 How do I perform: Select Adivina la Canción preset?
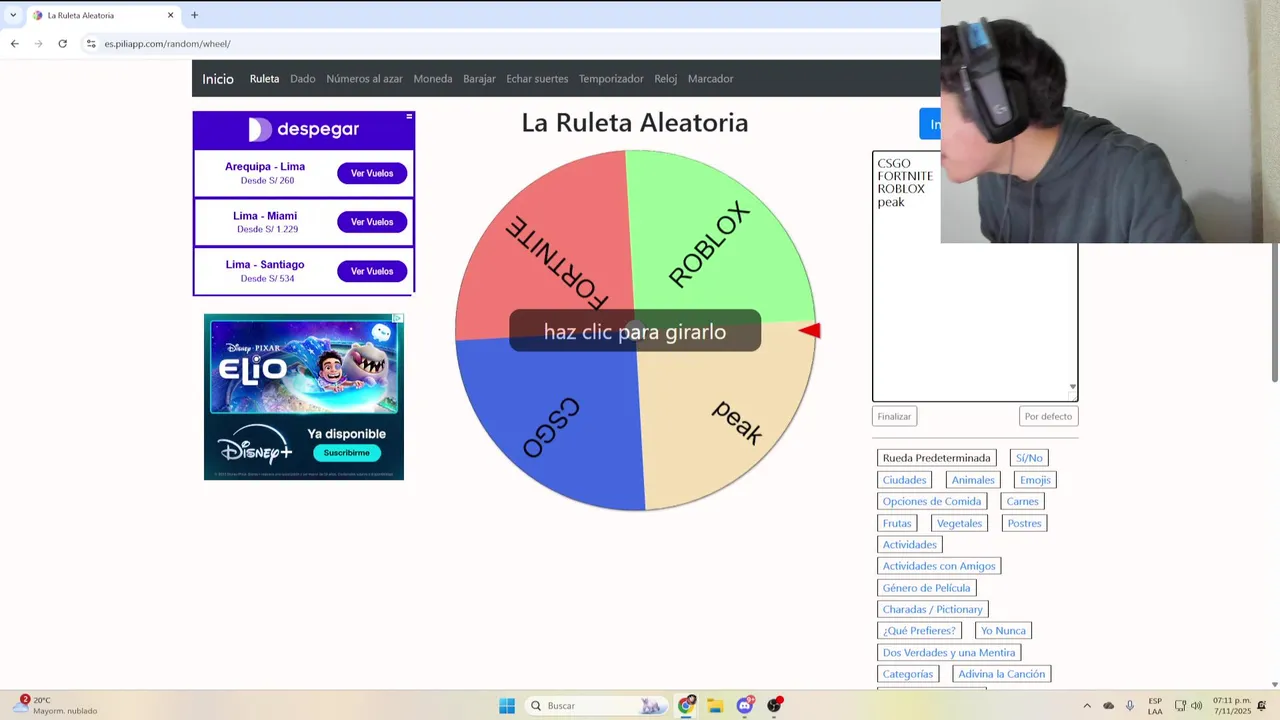[1001, 674]
